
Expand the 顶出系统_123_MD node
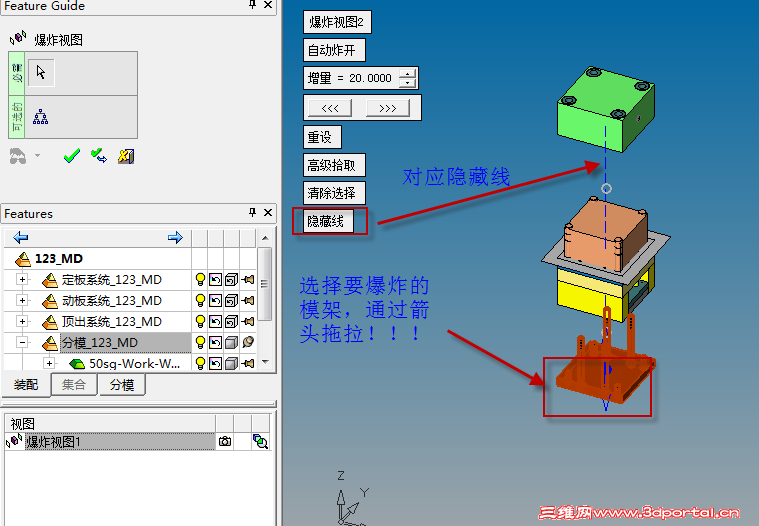coord(22,321)
